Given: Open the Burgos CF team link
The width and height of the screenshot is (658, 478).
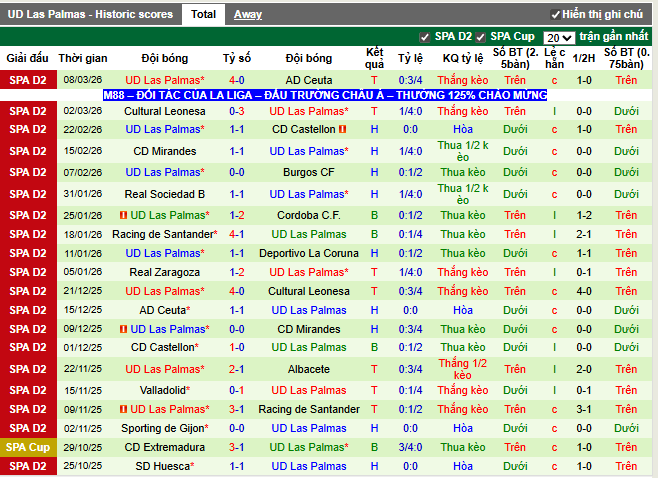Looking at the screenshot, I should [309, 172].
